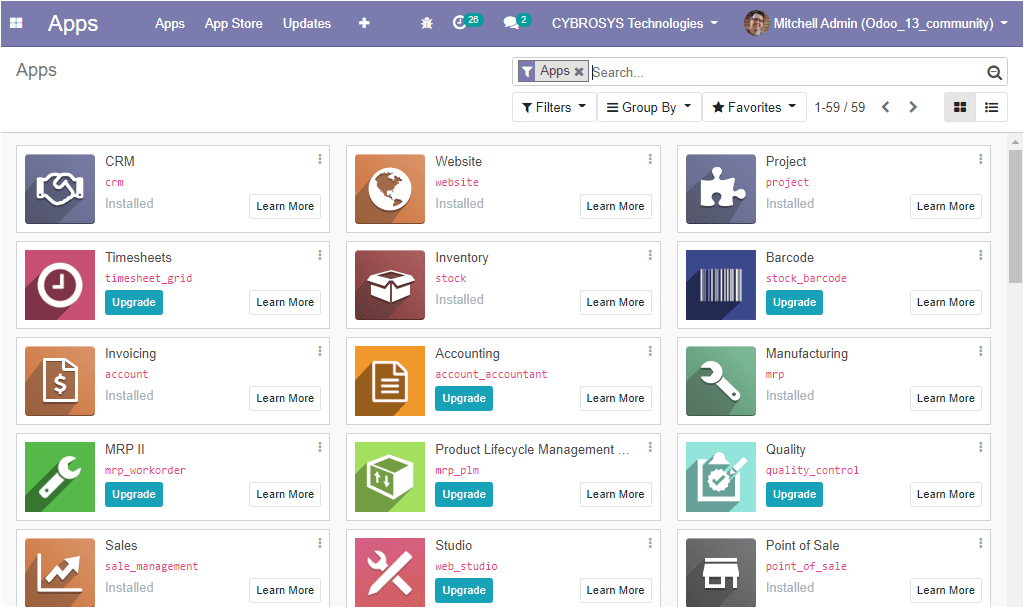Click the Apps brand title in navbar
The width and height of the screenshot is (1024, 608).
point(72,24)
